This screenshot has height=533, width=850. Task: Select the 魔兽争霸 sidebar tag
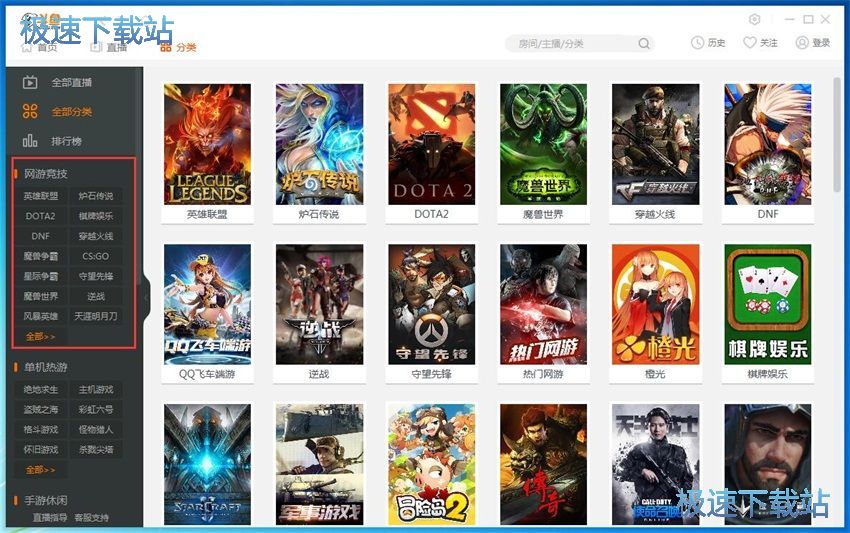tap(41, 256)
